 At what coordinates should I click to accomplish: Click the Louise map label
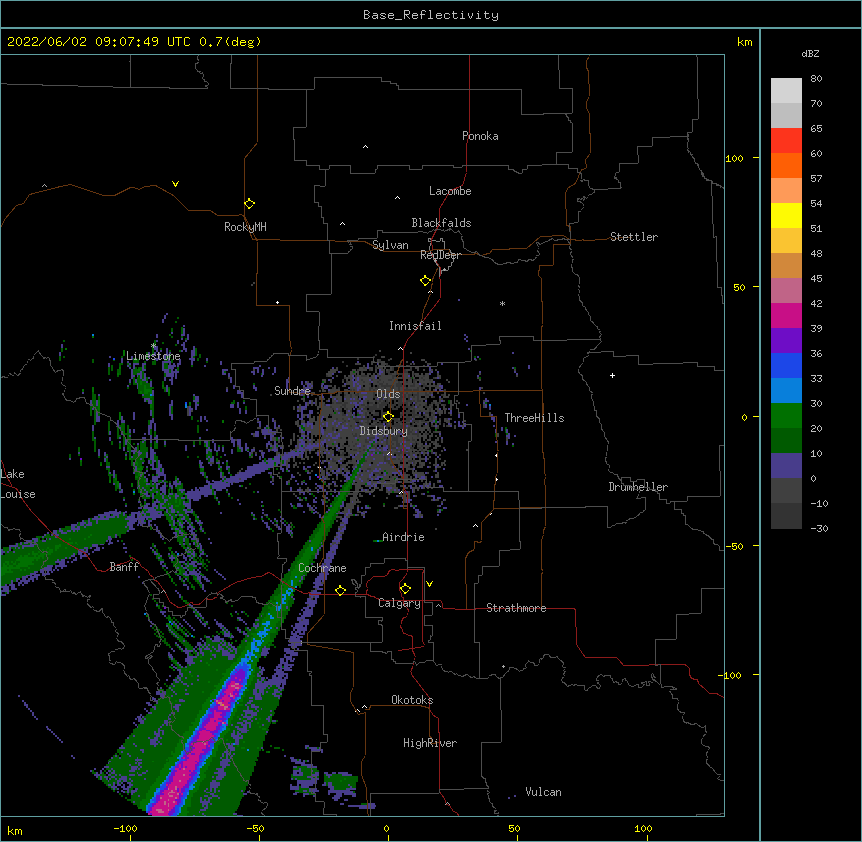click(x=18, y=494)
